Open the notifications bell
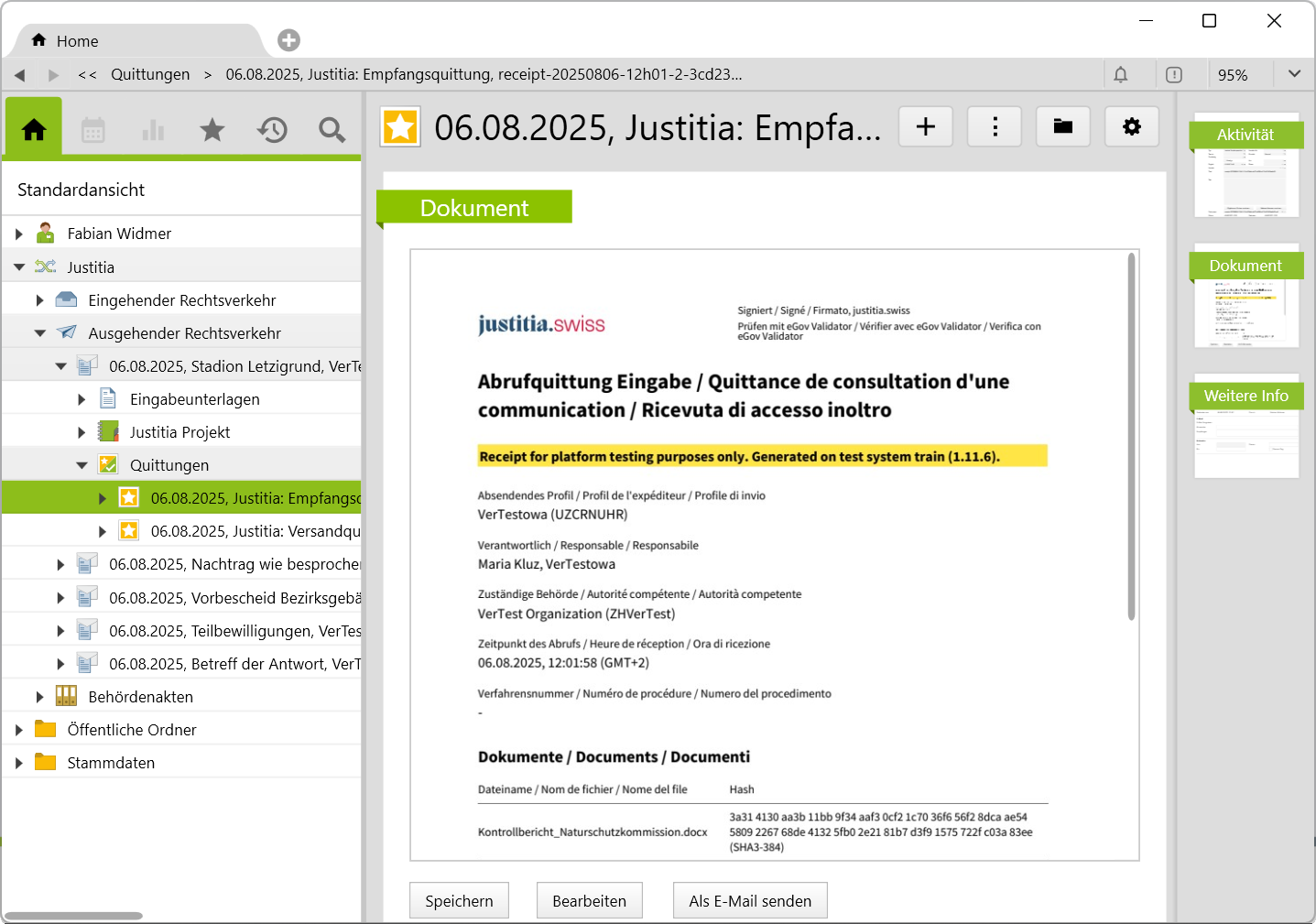1316x924 pixels. coord(1121,74)
